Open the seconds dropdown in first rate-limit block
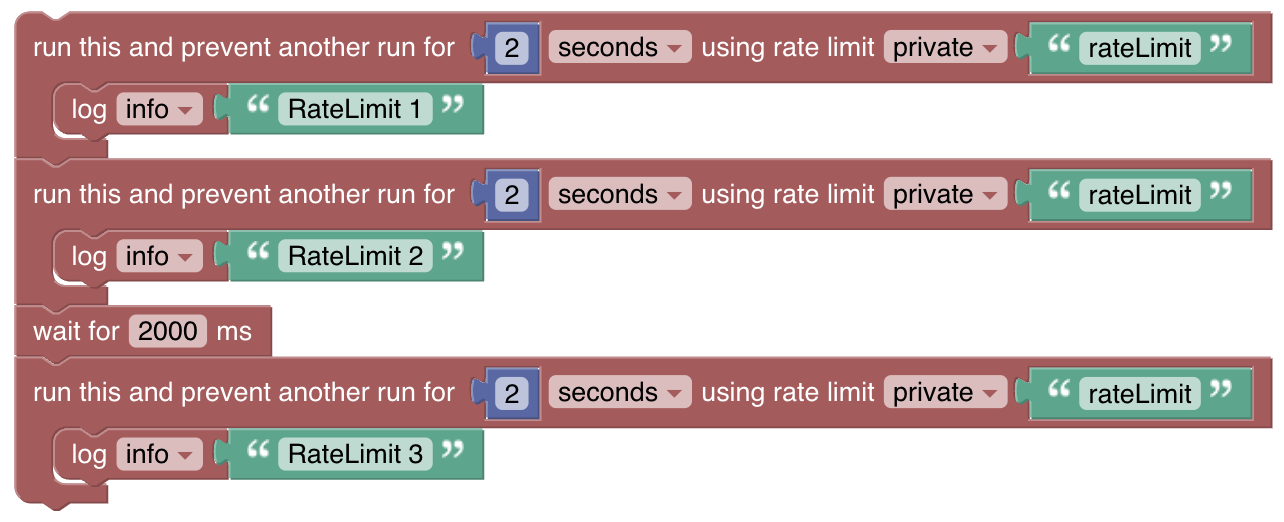 click(620, 48)
